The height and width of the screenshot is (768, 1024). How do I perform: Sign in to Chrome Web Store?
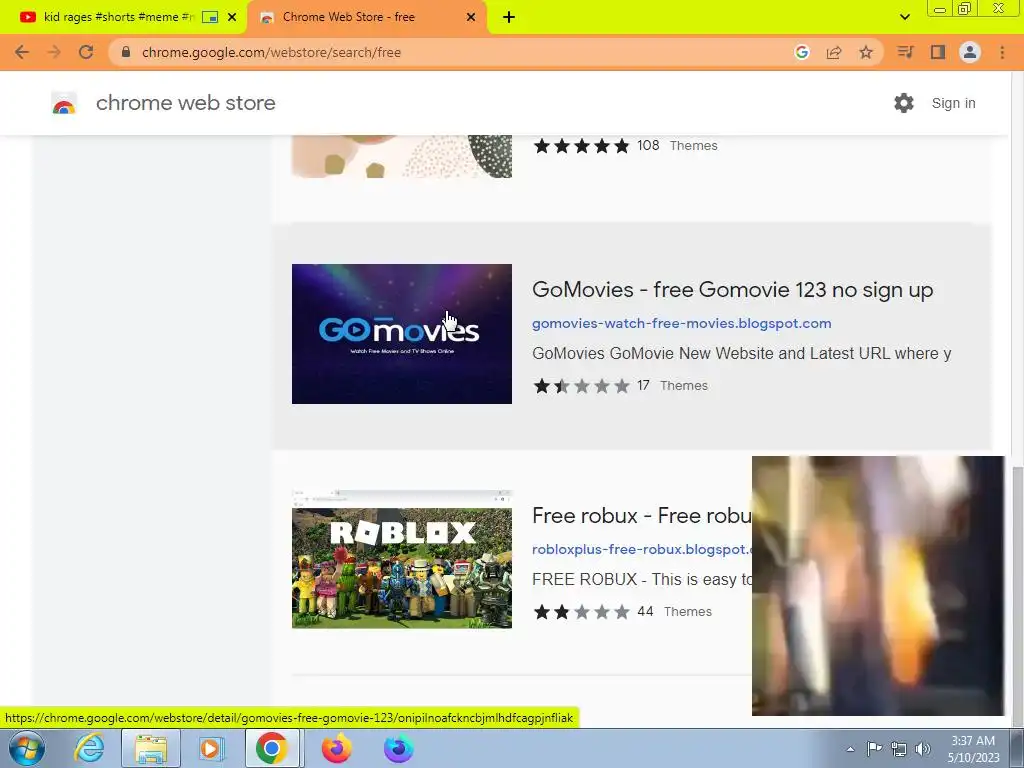pos(953,103)
